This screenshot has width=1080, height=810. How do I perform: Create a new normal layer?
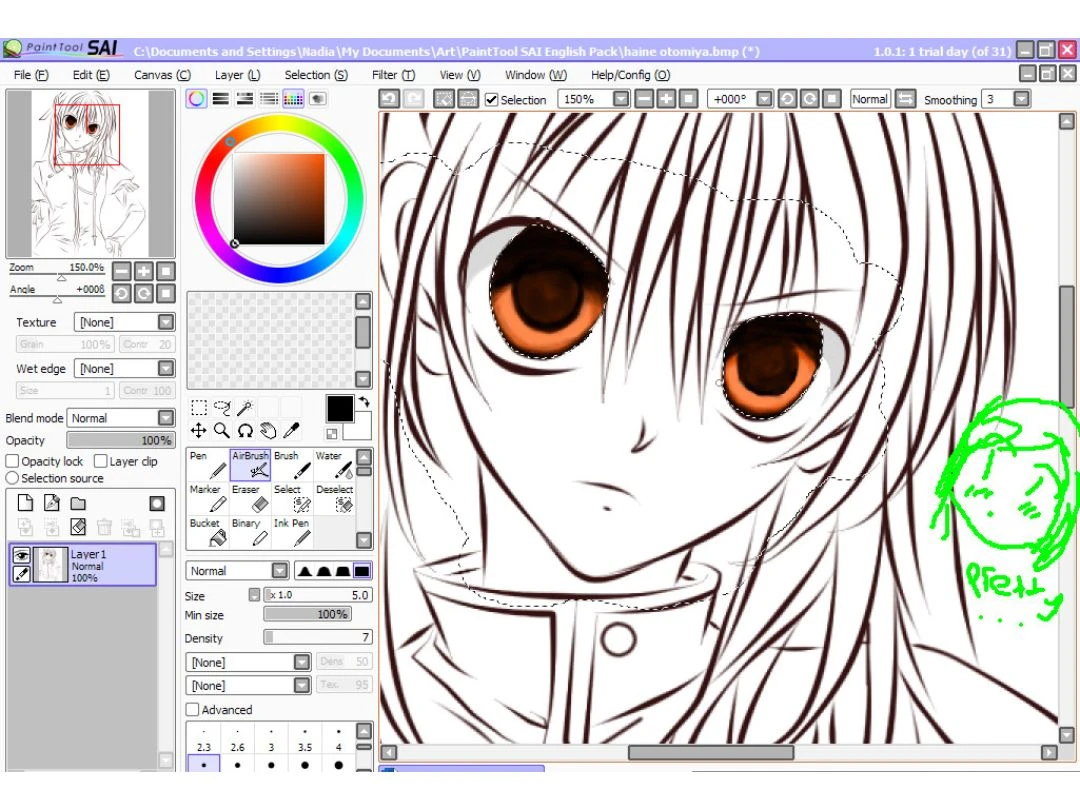tap(25, 503)
